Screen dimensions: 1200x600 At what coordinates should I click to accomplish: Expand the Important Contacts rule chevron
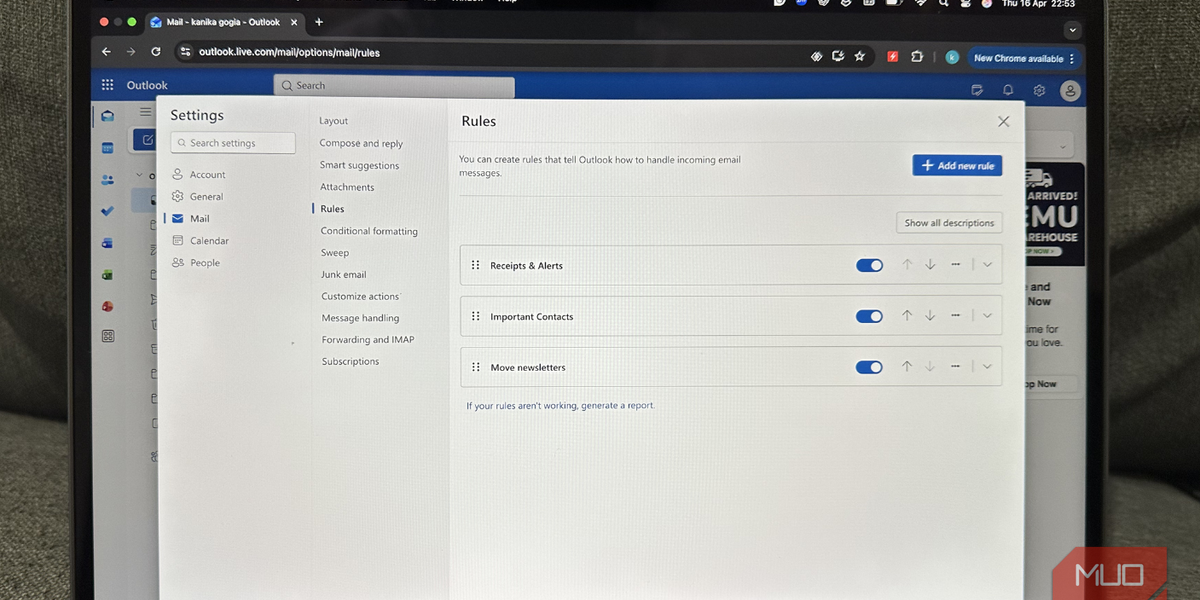click(x=987, y=316)
